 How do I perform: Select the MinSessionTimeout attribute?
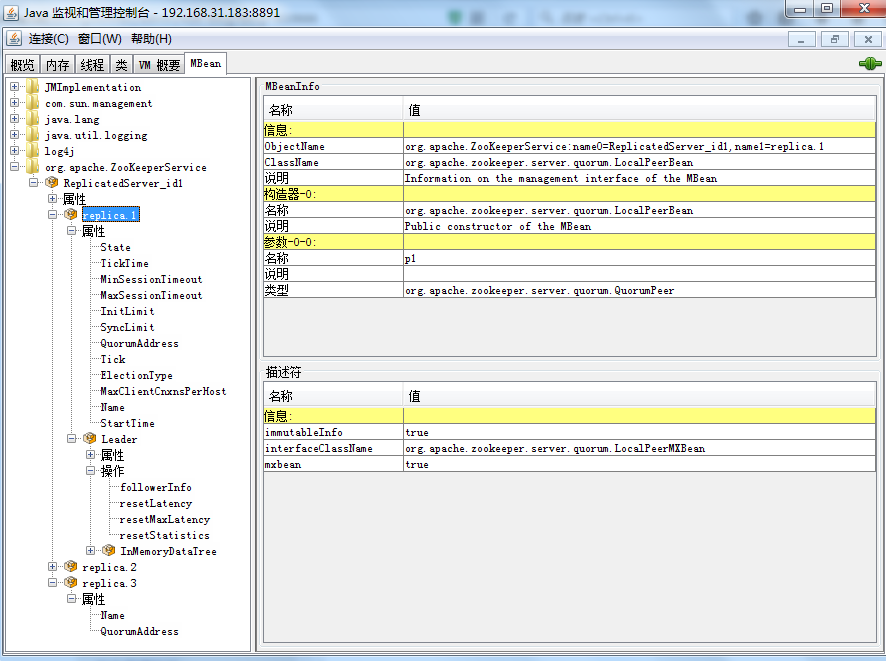point(151,279)
